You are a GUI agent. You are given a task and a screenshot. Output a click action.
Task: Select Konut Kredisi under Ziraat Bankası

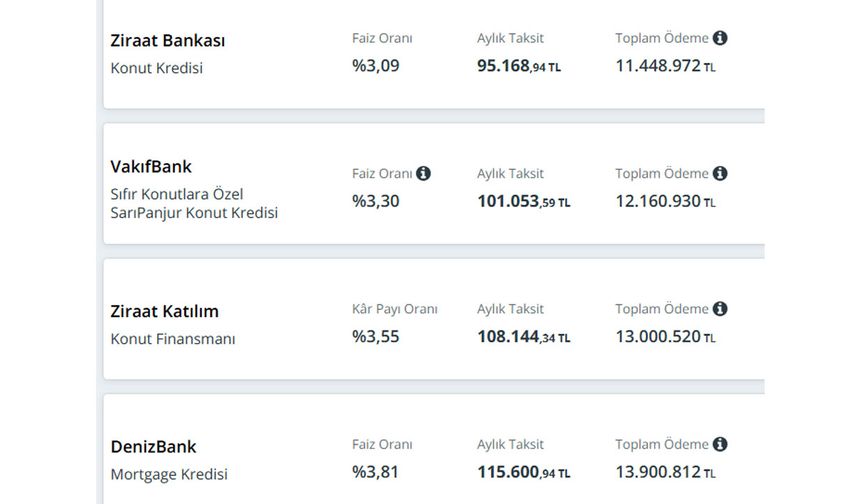pos(156,68)
